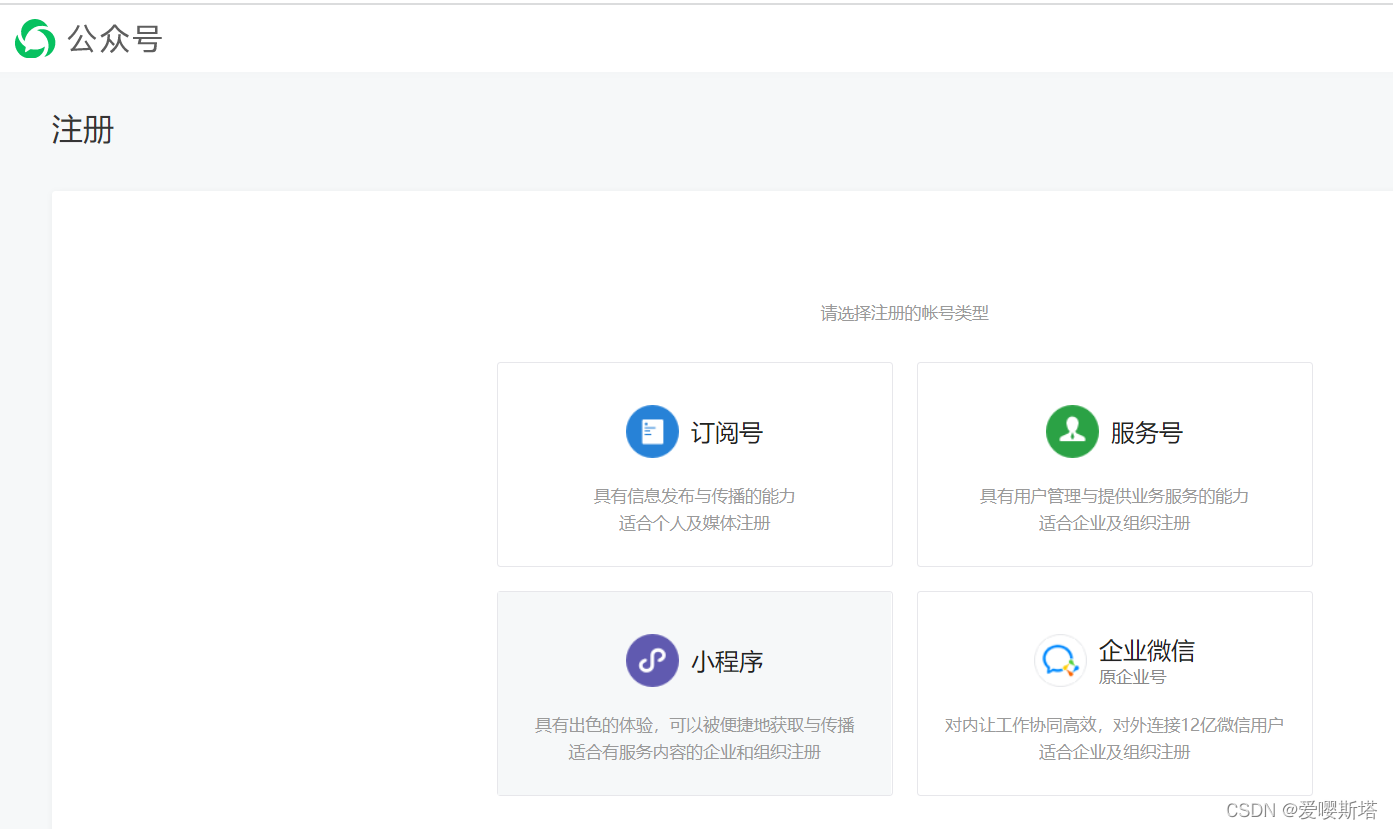Click the 公众号 header text
Image resolution: width=1393 pixels, height=829 pixels.
(114, 39)
